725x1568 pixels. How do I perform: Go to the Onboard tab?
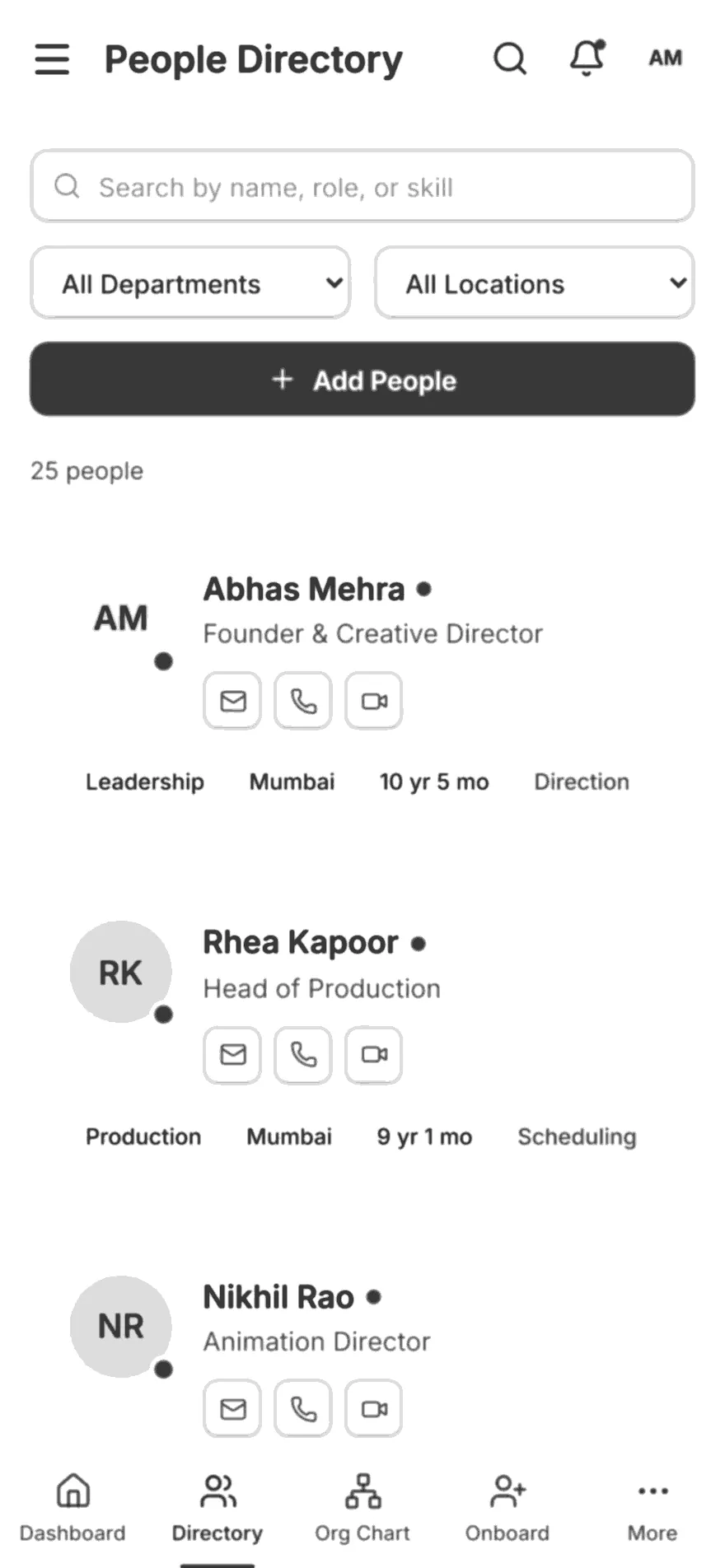click(507, 1509)
